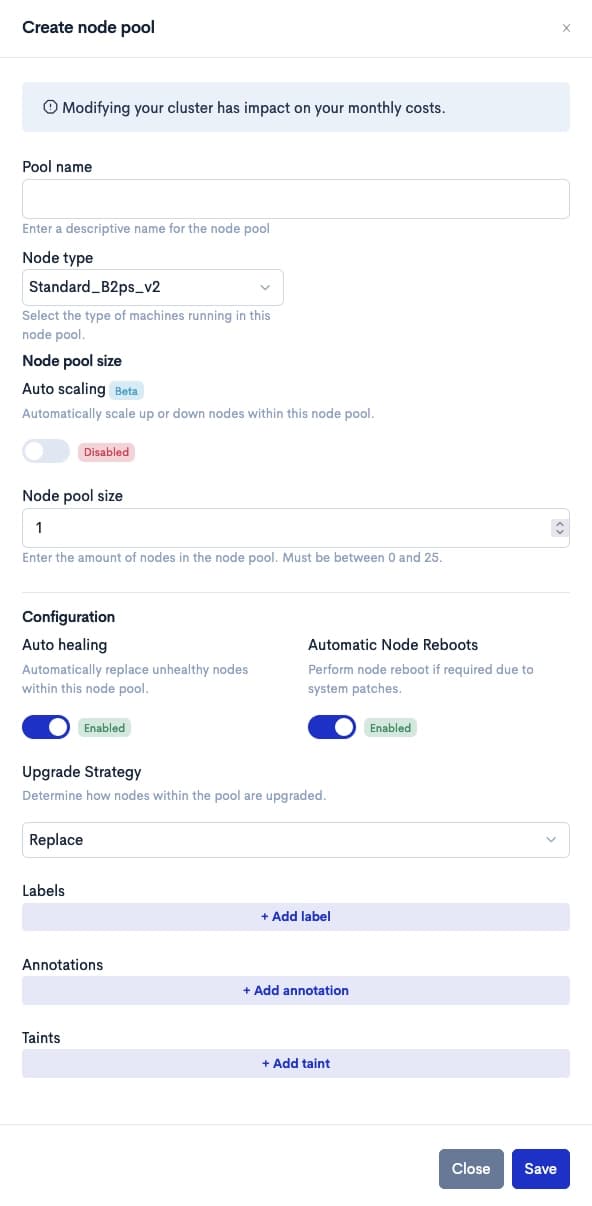Focus the Pool name text field

296,199
